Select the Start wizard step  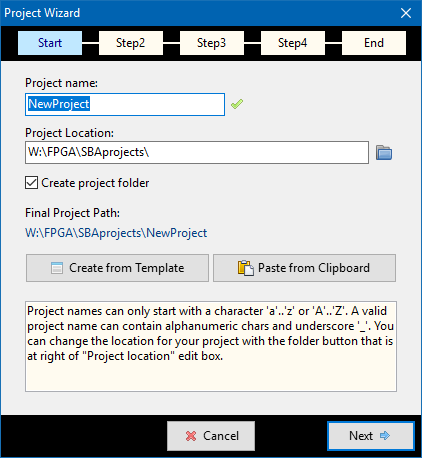50,43
